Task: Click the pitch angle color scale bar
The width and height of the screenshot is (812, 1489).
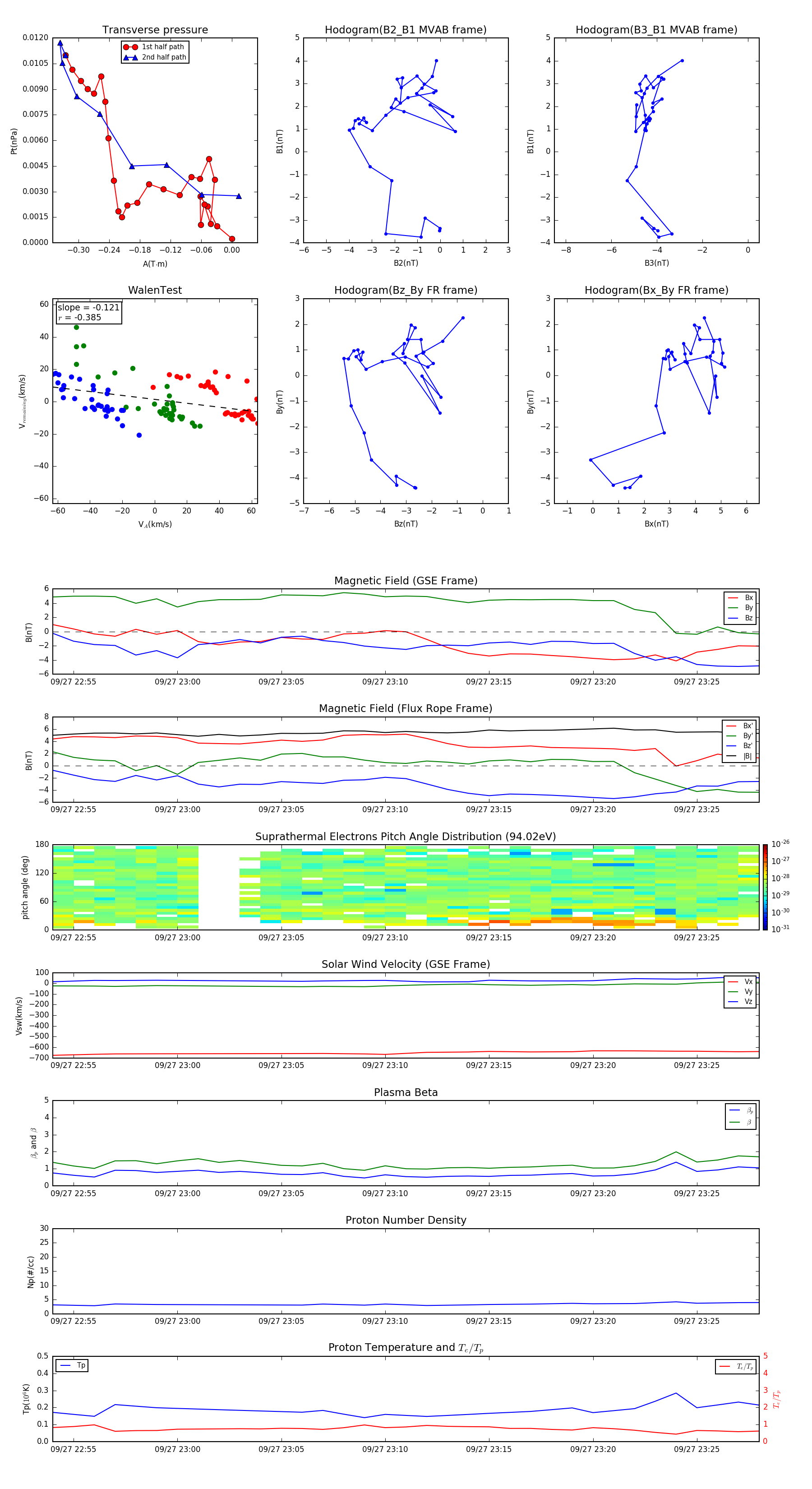Action: pyautogui.click(x=765, y=887)
